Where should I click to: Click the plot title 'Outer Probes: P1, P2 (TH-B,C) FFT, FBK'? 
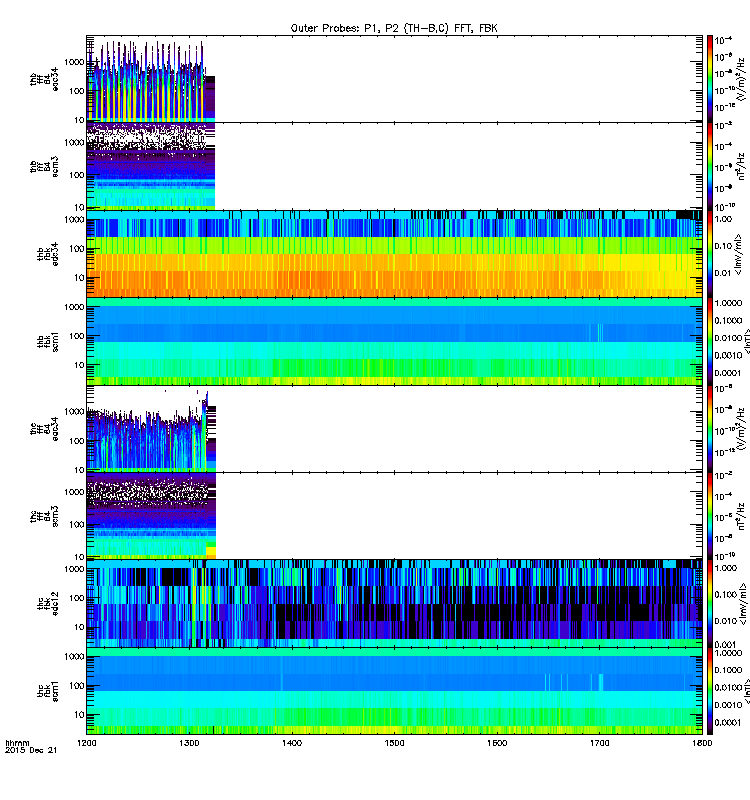[x=394, y=29]
